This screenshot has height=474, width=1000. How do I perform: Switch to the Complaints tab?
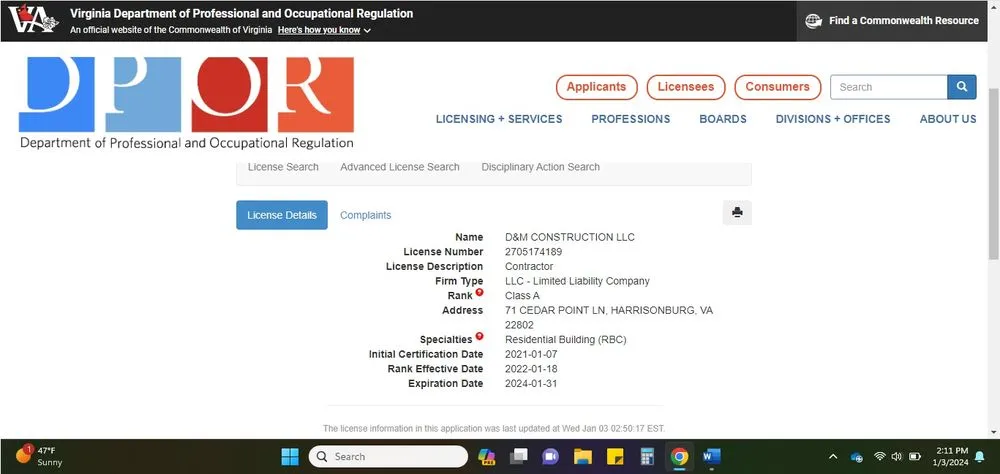point(365,215)
